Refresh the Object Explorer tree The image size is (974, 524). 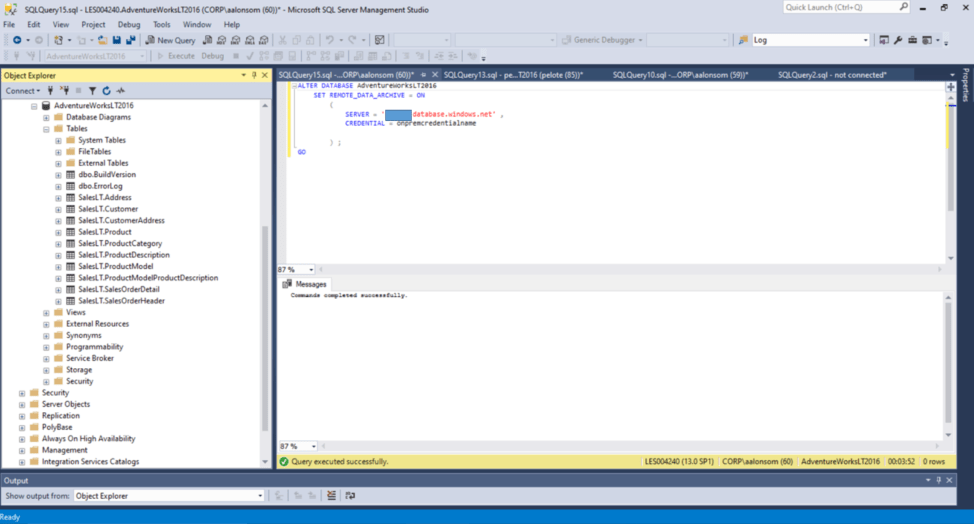106,91
